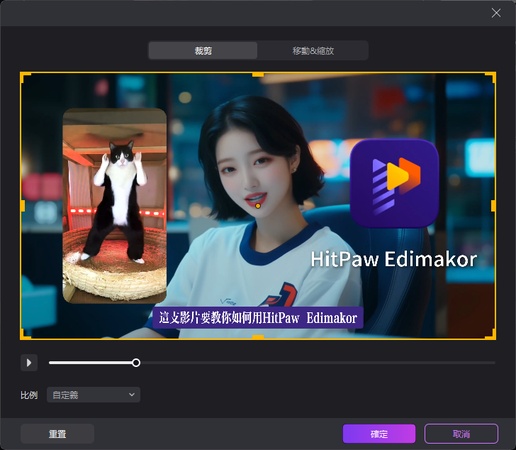
Task: Click the 重置 reset button
Action: [57, 434]
